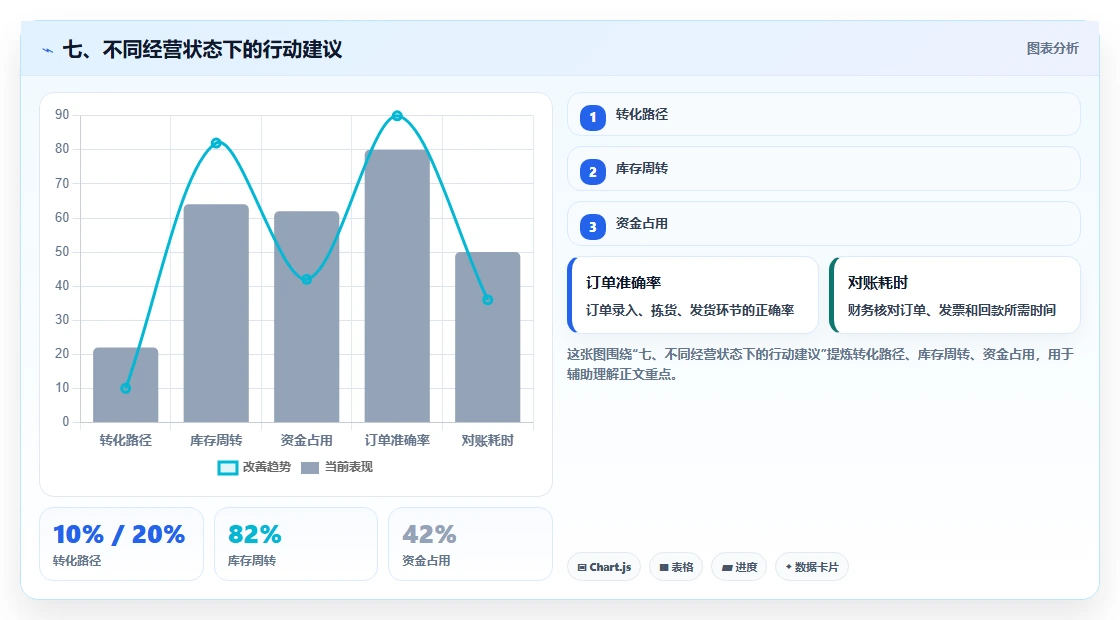Click the 进度 tag text

point(746,567)
